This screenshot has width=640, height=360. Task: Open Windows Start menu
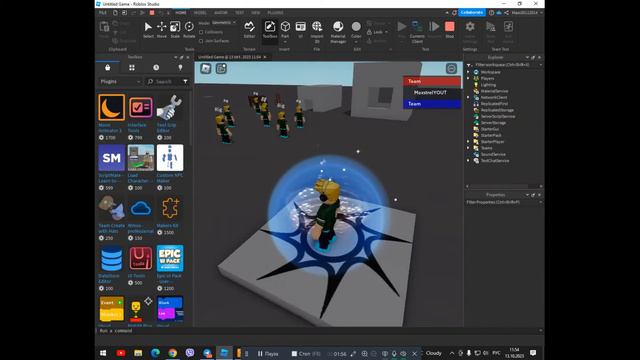pos(103,353)
